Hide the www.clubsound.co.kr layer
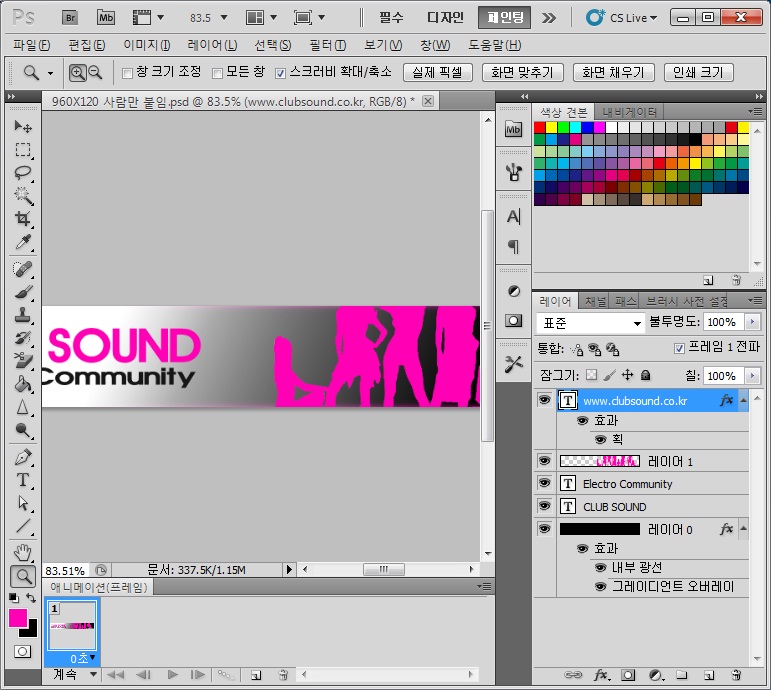The width and height of the screenshot is (771, 690). [544, 399]
